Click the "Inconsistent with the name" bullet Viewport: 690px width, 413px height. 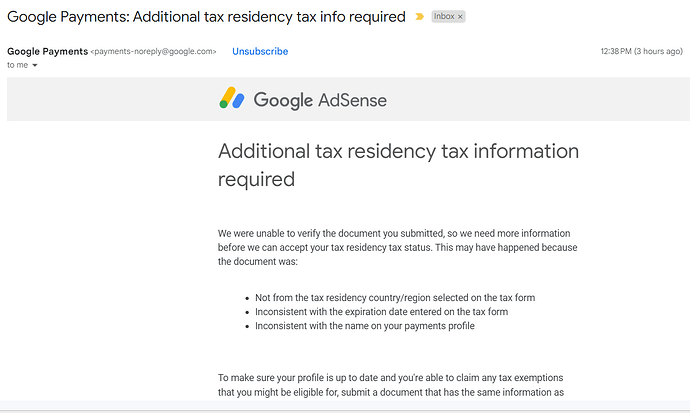pos(364,326)
